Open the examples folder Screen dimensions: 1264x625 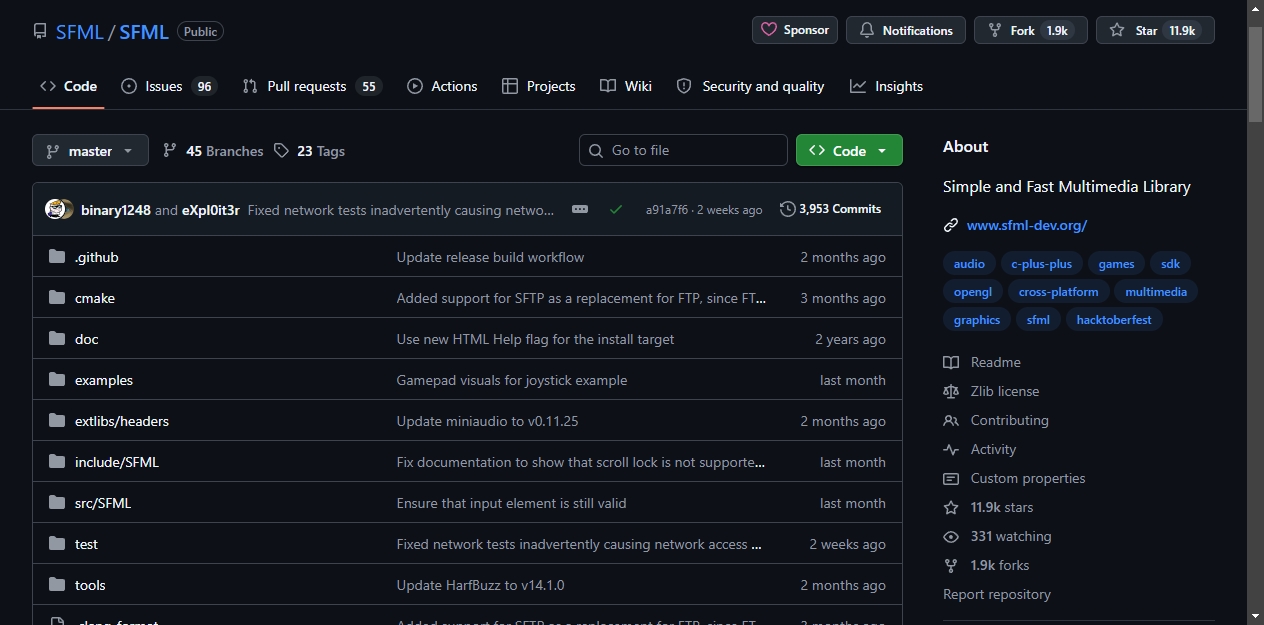point(104,380)
